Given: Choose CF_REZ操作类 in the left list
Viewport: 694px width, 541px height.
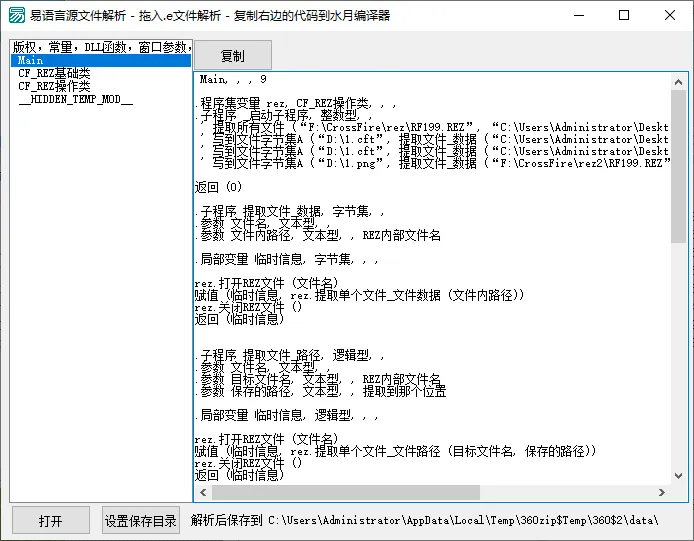Looking at the screenshot, I should click(54, 87).
